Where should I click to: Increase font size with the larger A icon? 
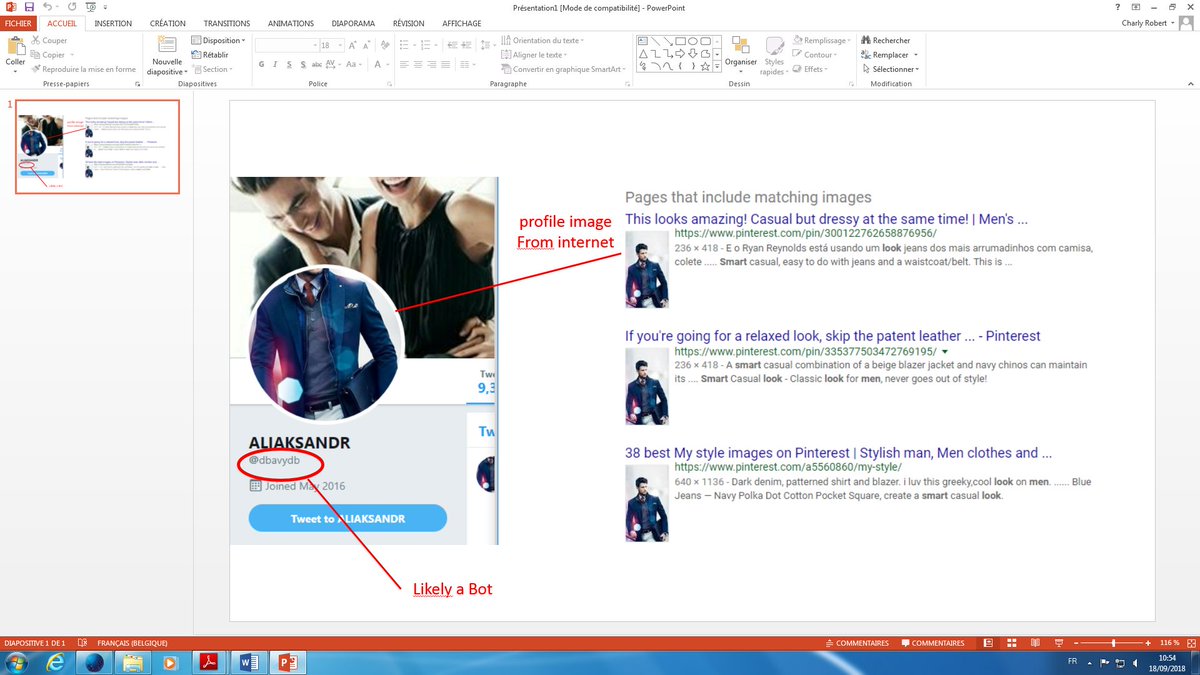coord(353,45)
